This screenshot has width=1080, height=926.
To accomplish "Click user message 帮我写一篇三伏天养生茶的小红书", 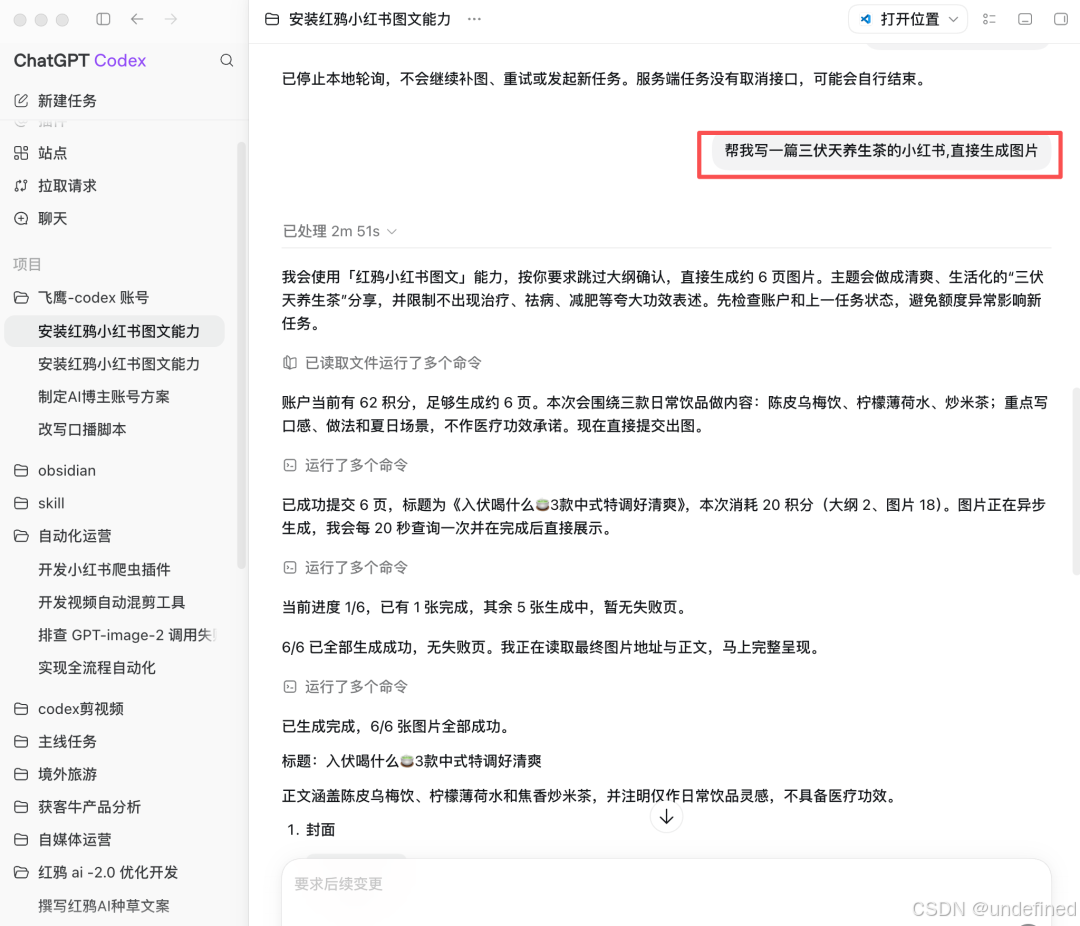I will coord(881,150).
